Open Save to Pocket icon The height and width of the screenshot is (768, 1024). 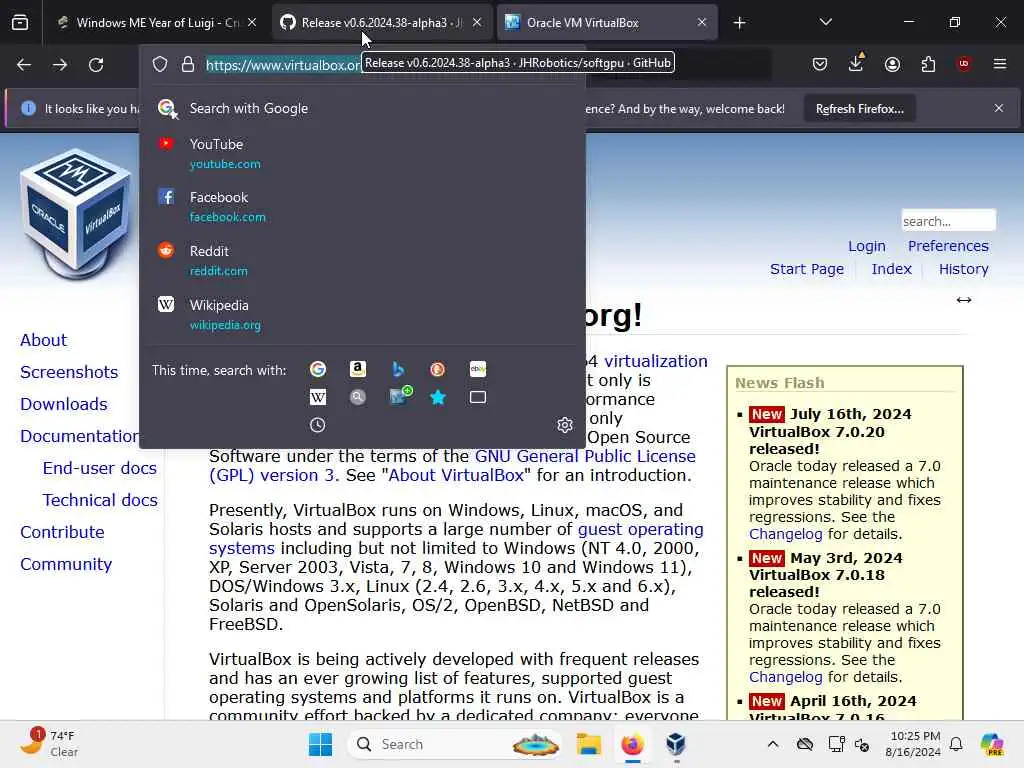[x=820, y=64]
